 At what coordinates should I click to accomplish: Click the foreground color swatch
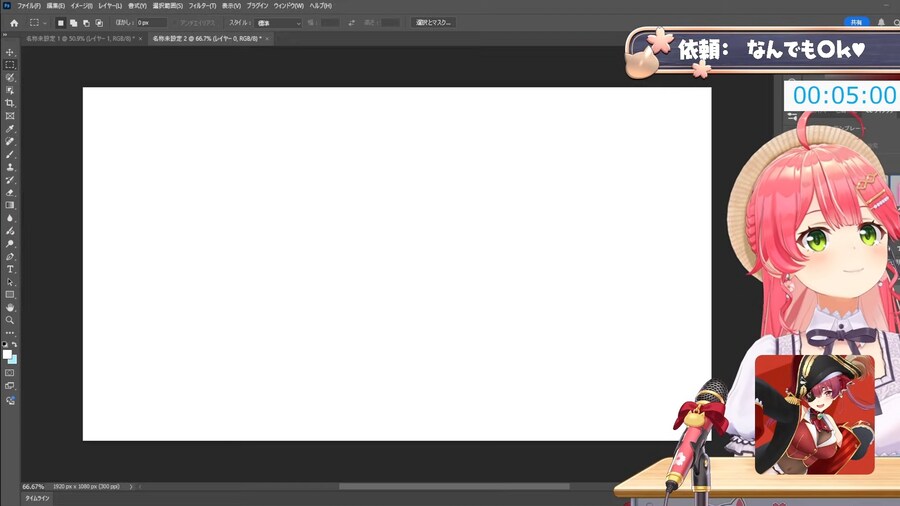tap(7, 355)
